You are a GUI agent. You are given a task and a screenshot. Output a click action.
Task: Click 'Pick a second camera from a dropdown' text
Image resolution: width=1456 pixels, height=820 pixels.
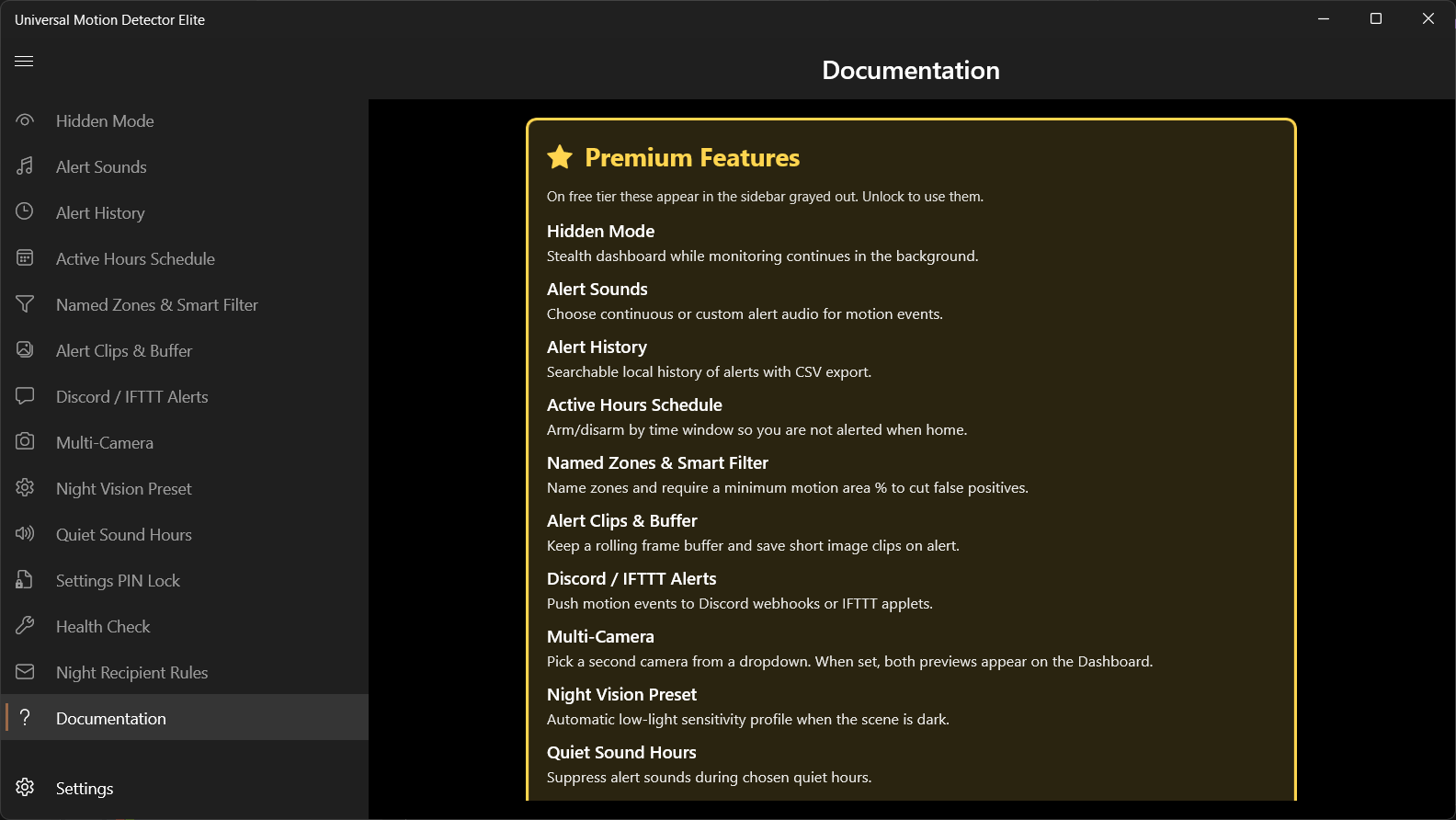(849, 662)
